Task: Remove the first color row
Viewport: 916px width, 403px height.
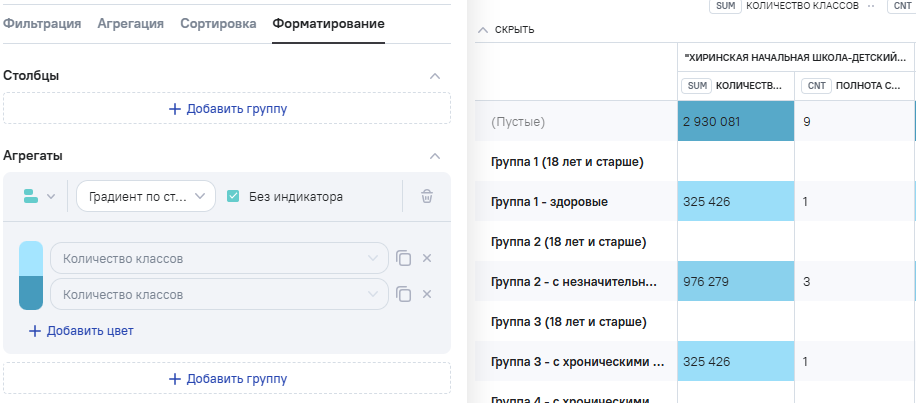Action: pos(427,259)
